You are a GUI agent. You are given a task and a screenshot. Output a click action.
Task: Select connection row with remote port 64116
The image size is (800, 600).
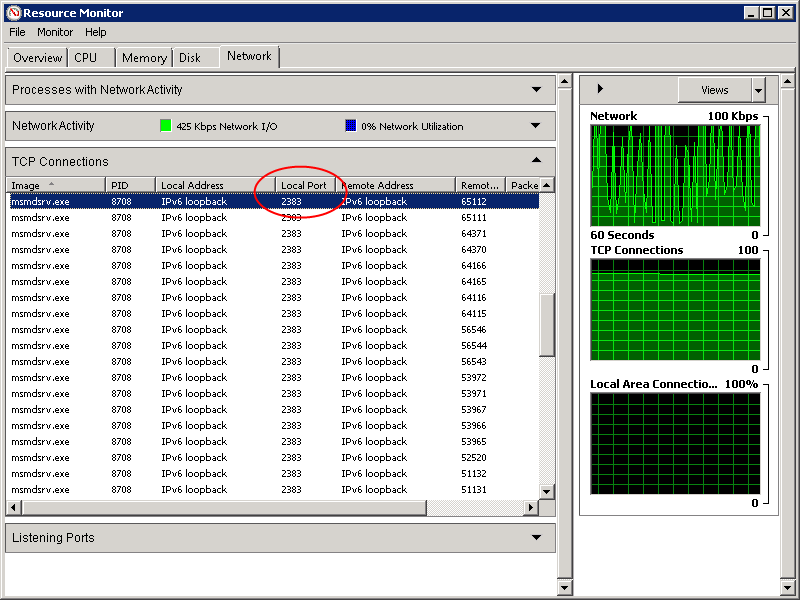[x=274, y=297]
